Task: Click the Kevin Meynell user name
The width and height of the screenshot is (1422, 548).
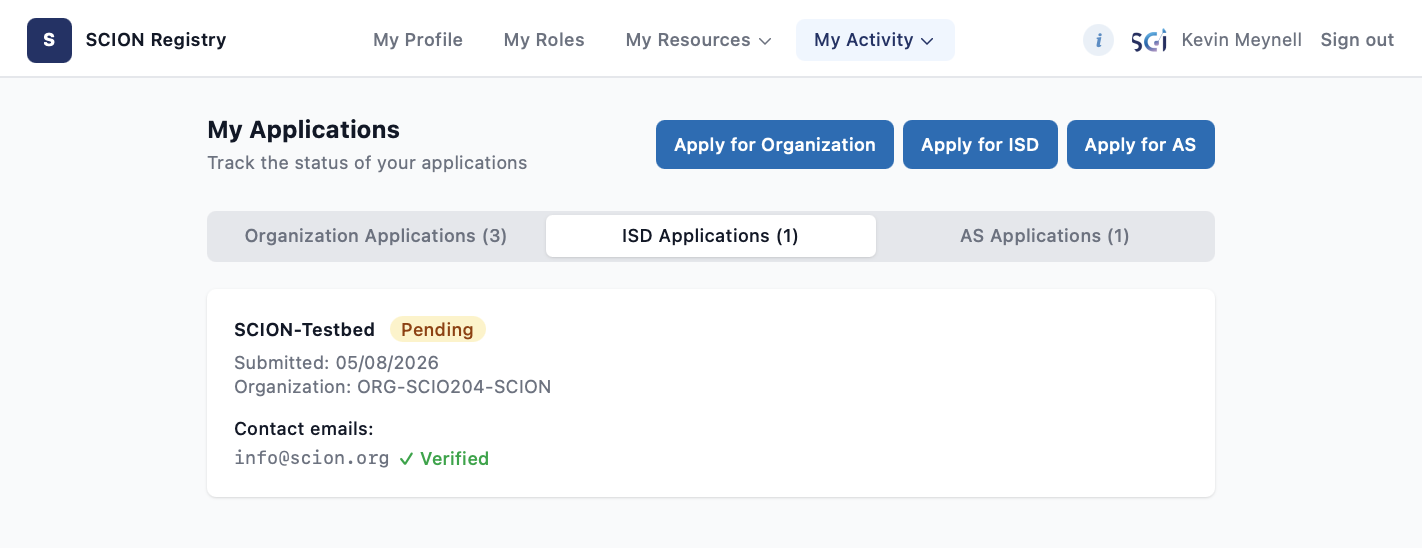Action: pyautogui.click(x=1242, y=40)
